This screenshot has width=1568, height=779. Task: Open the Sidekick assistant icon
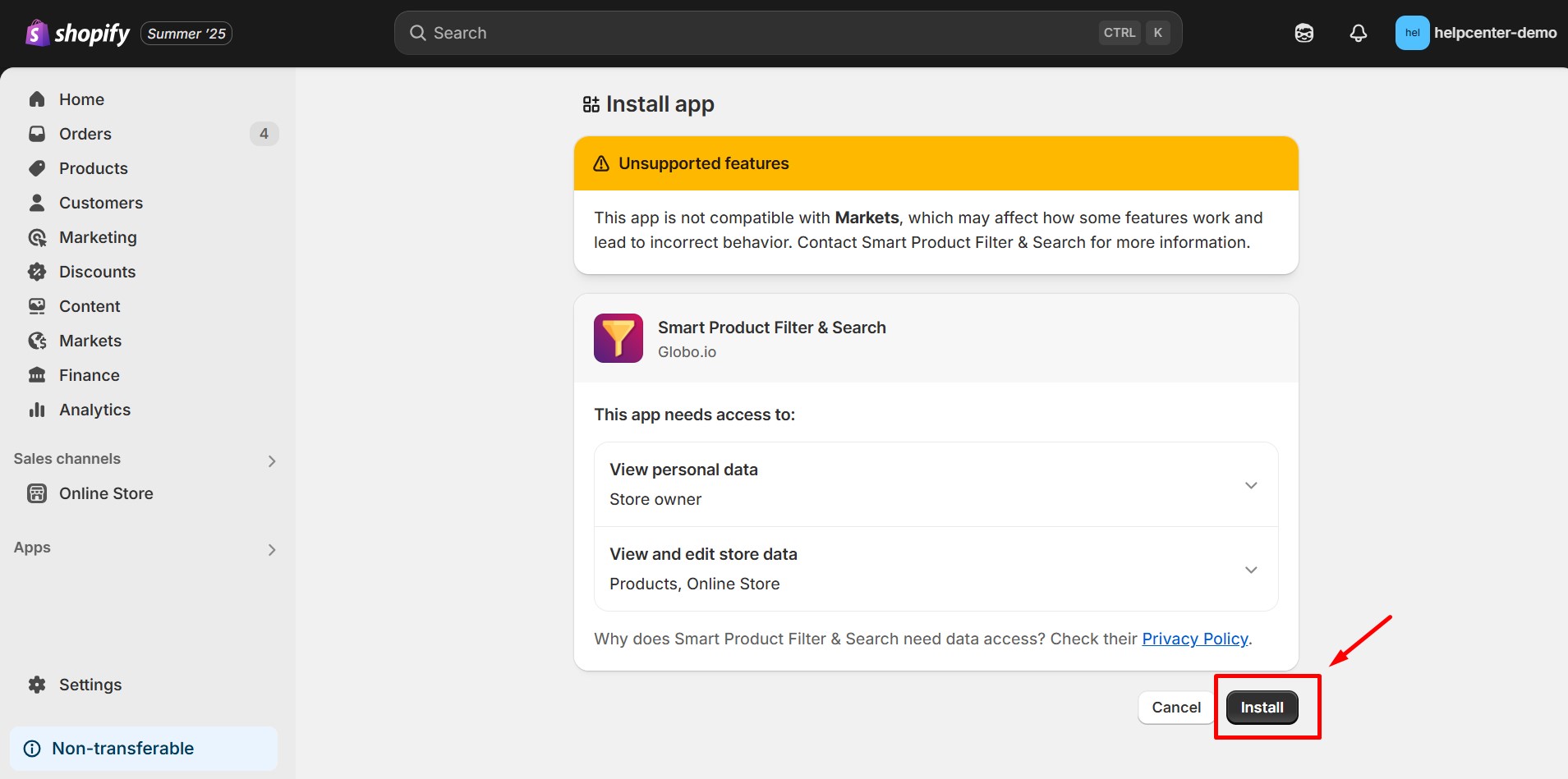coord(1304,33)
